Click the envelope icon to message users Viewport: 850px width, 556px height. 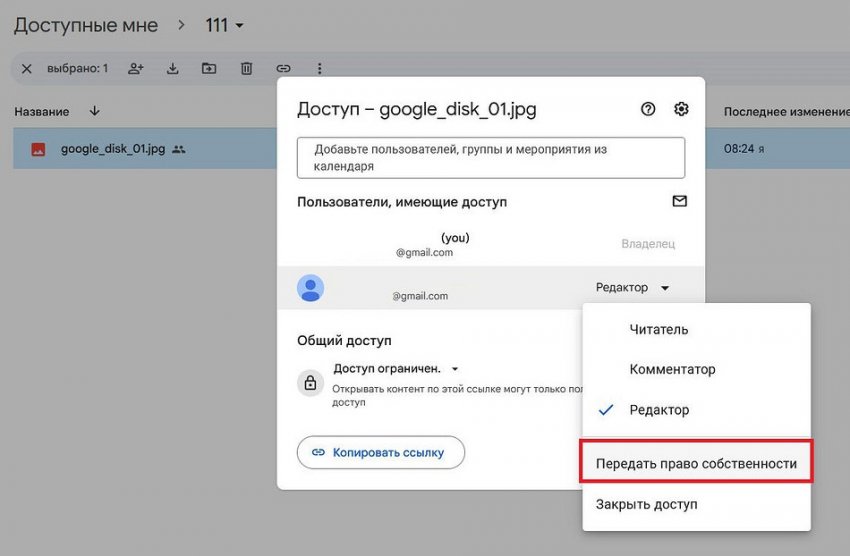[x=680, y=201]
